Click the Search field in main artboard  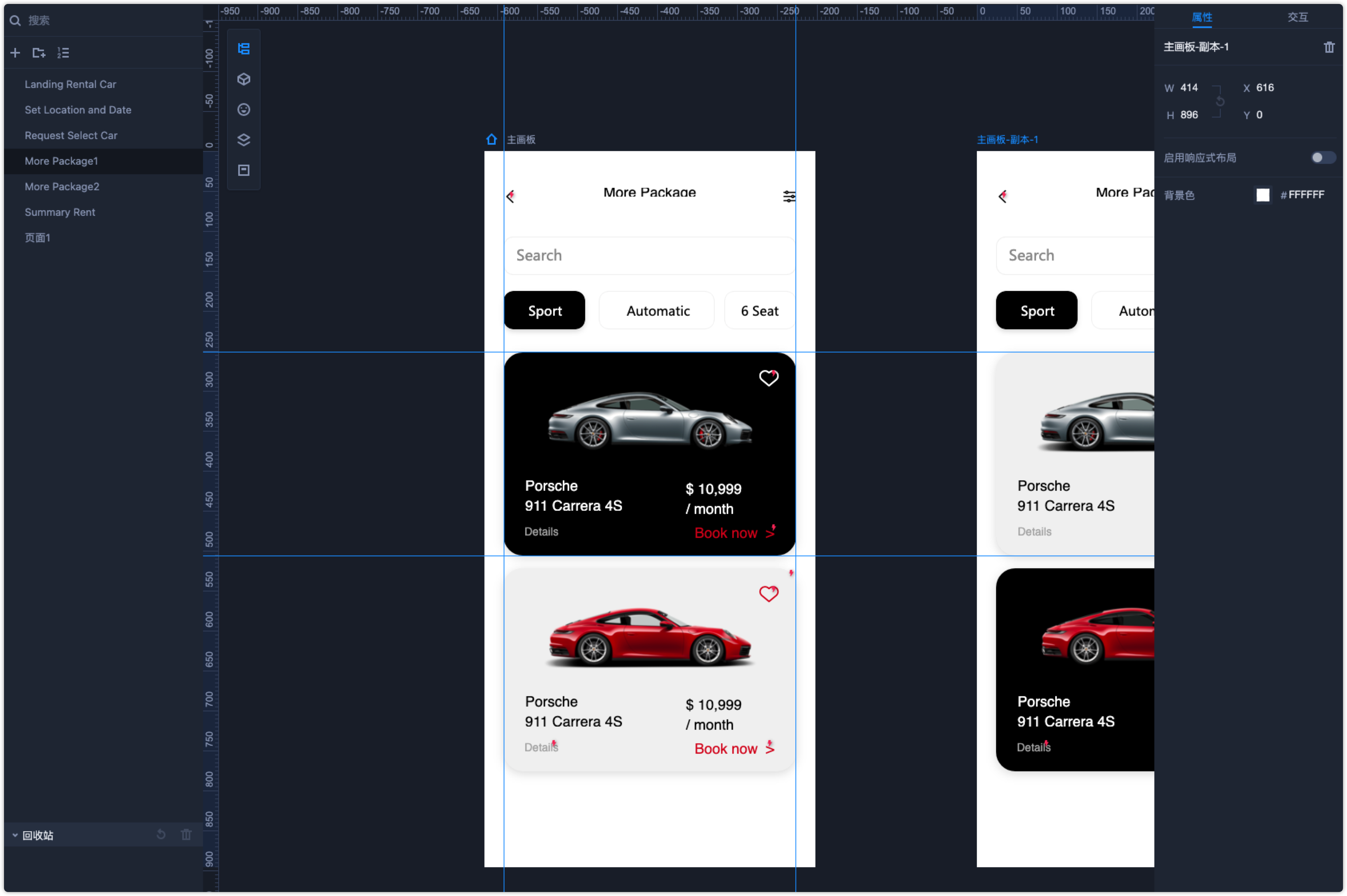tap(650, 255)
